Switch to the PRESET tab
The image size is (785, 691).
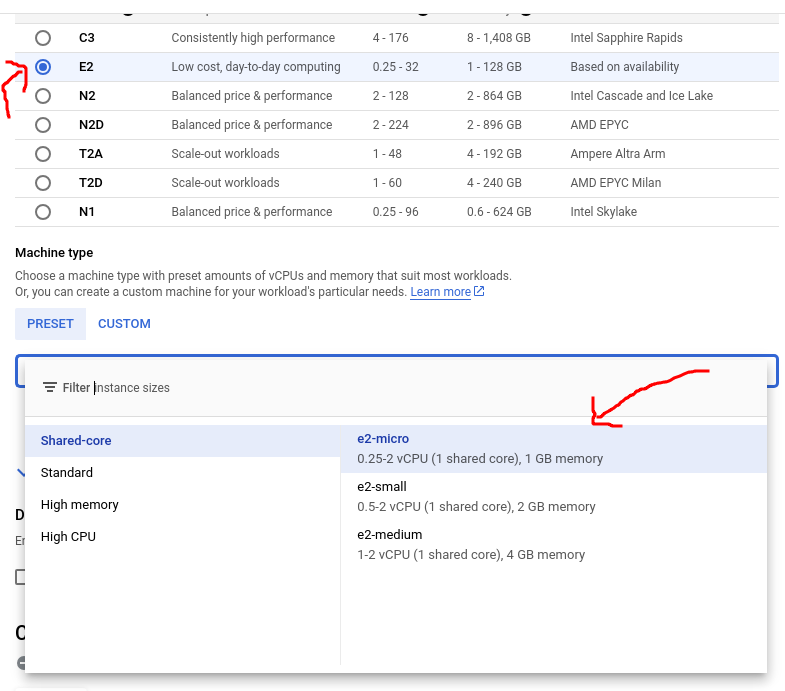[x=50, y=324]
